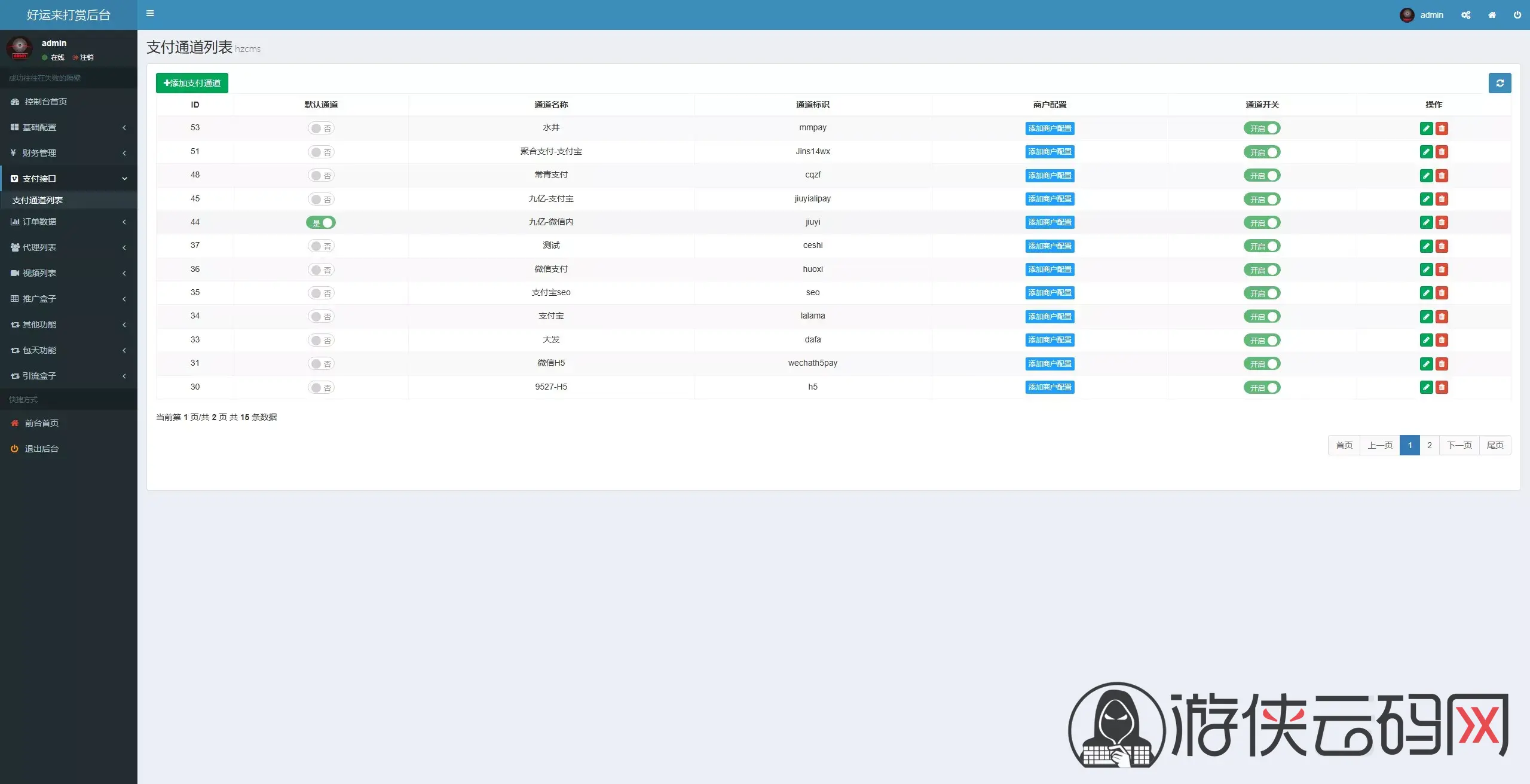Viewport: 1530px width, 784px height.
Task: Click the refresh icon button above the table
Action: click(x=1500, y=83)
